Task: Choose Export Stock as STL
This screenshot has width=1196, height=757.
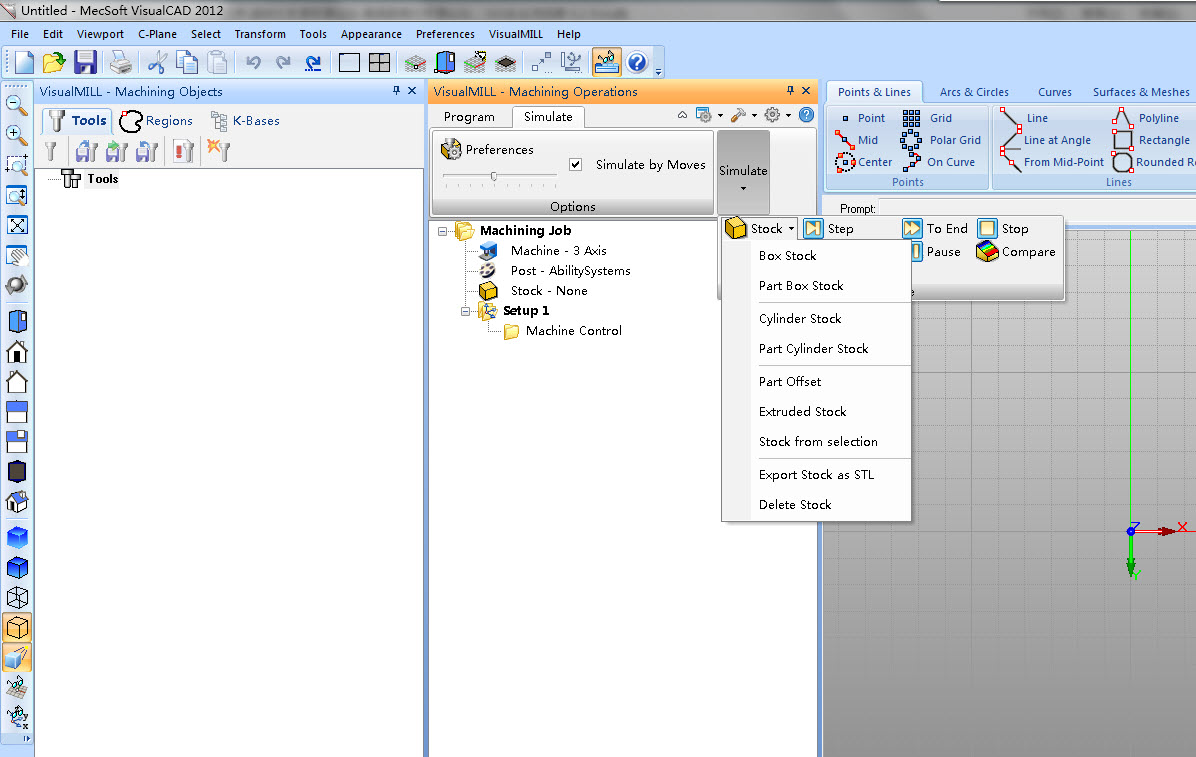Action: (816, 475)
